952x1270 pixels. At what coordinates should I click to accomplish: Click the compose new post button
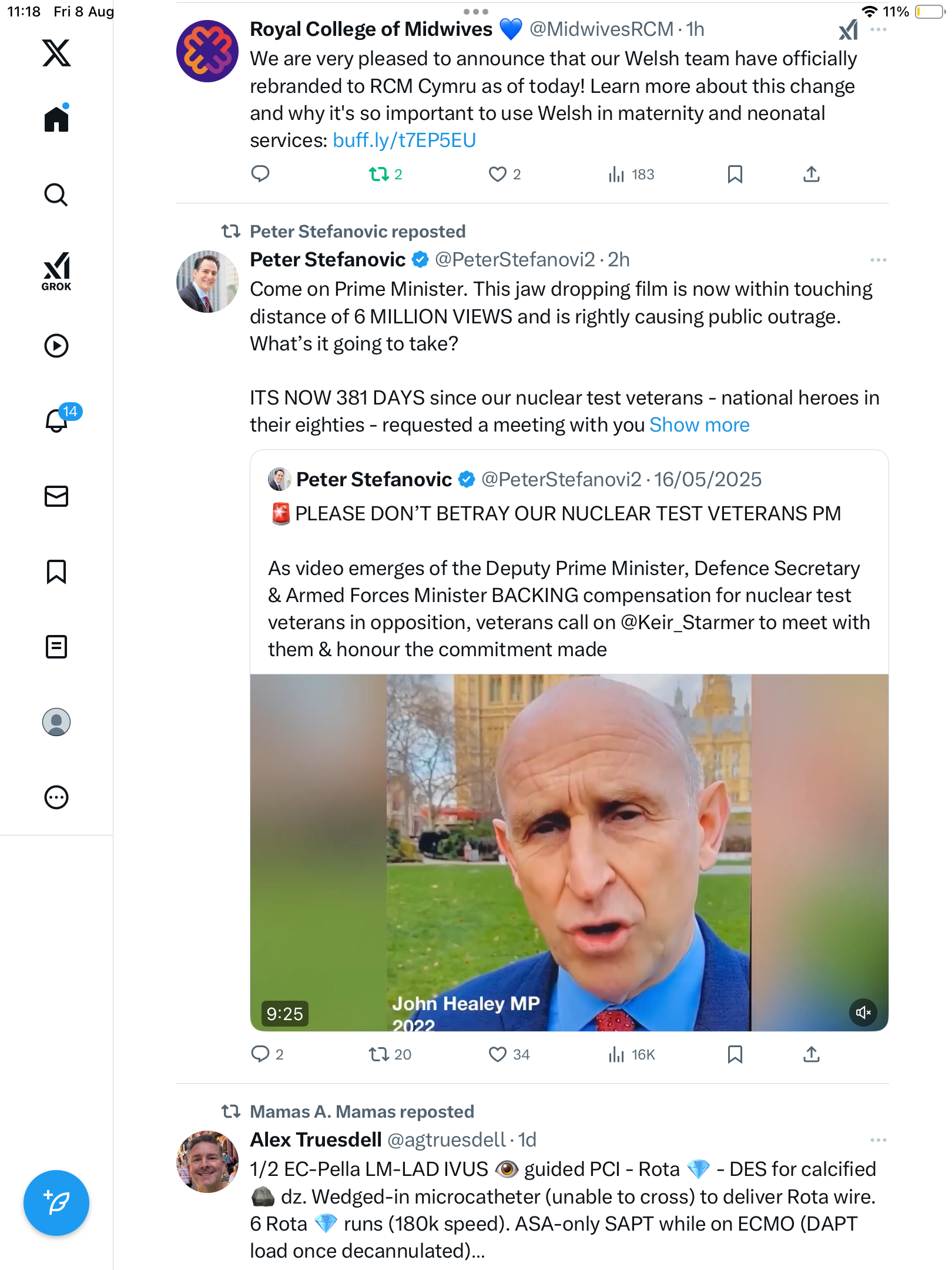coord(56,1203)
